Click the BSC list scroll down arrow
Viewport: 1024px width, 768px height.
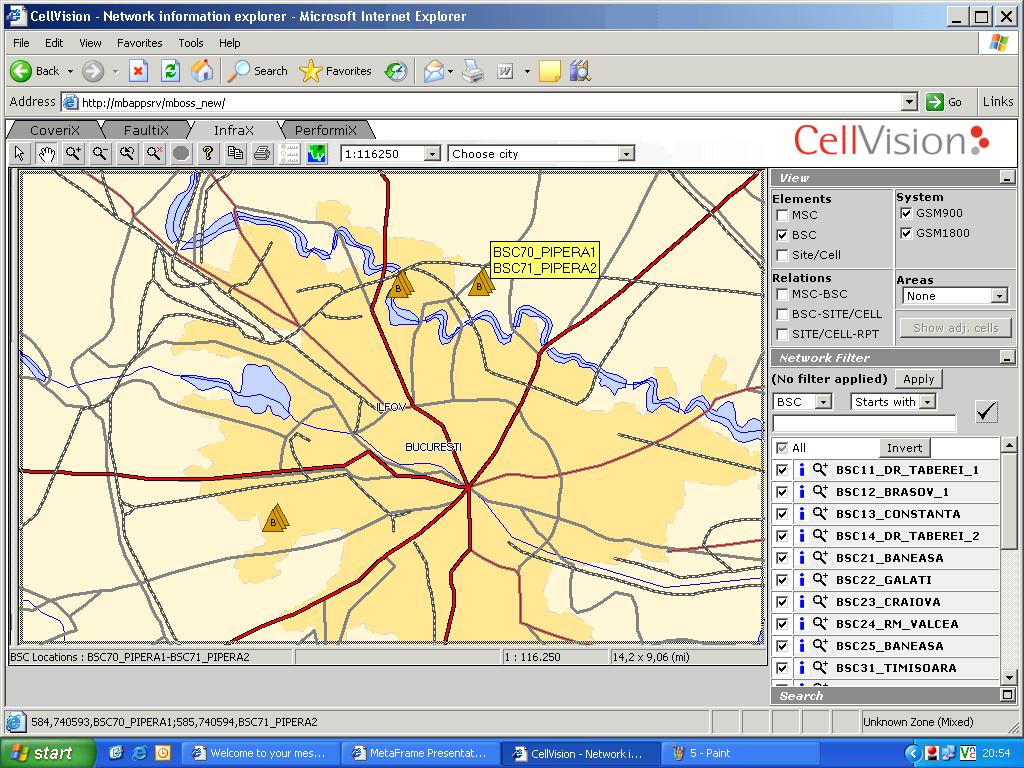click(x=1009, y=677)
